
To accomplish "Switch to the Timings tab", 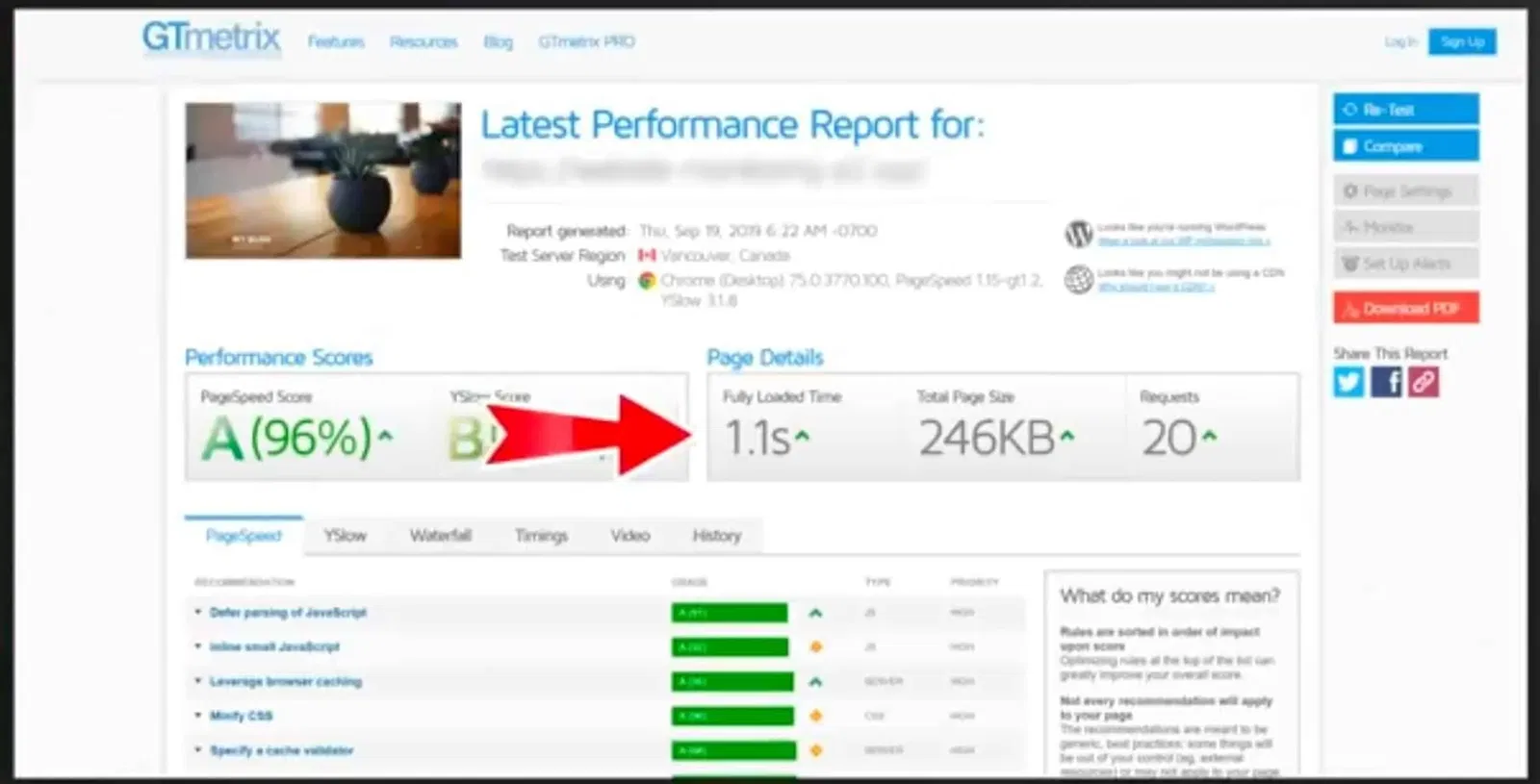I will click(541, 536).
